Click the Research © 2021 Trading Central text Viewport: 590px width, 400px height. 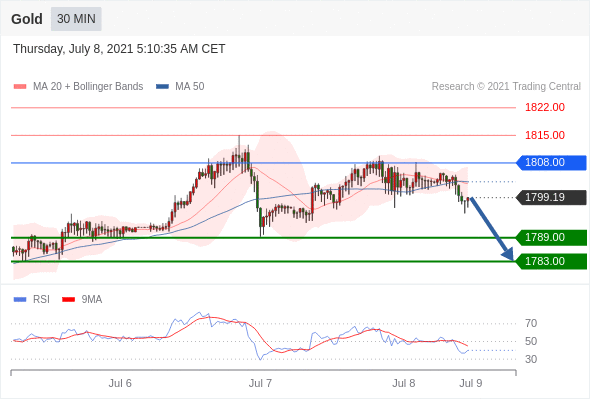pos(506,87)
